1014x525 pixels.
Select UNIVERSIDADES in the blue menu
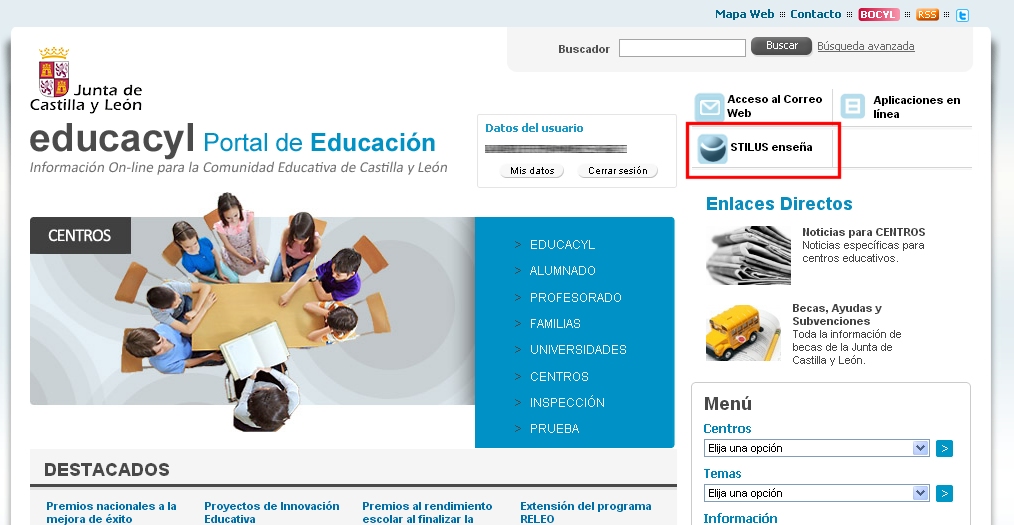tap(578, 350)
